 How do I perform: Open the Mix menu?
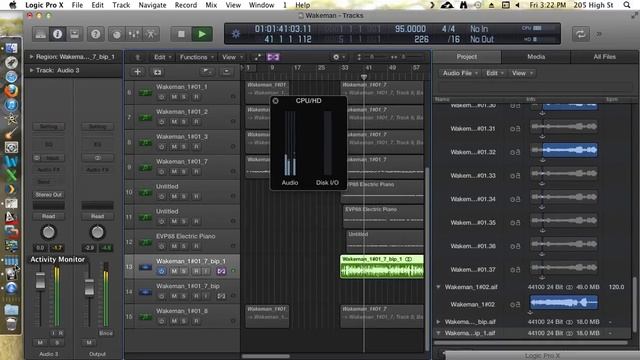pyautogui.click(x=211, y=5)
